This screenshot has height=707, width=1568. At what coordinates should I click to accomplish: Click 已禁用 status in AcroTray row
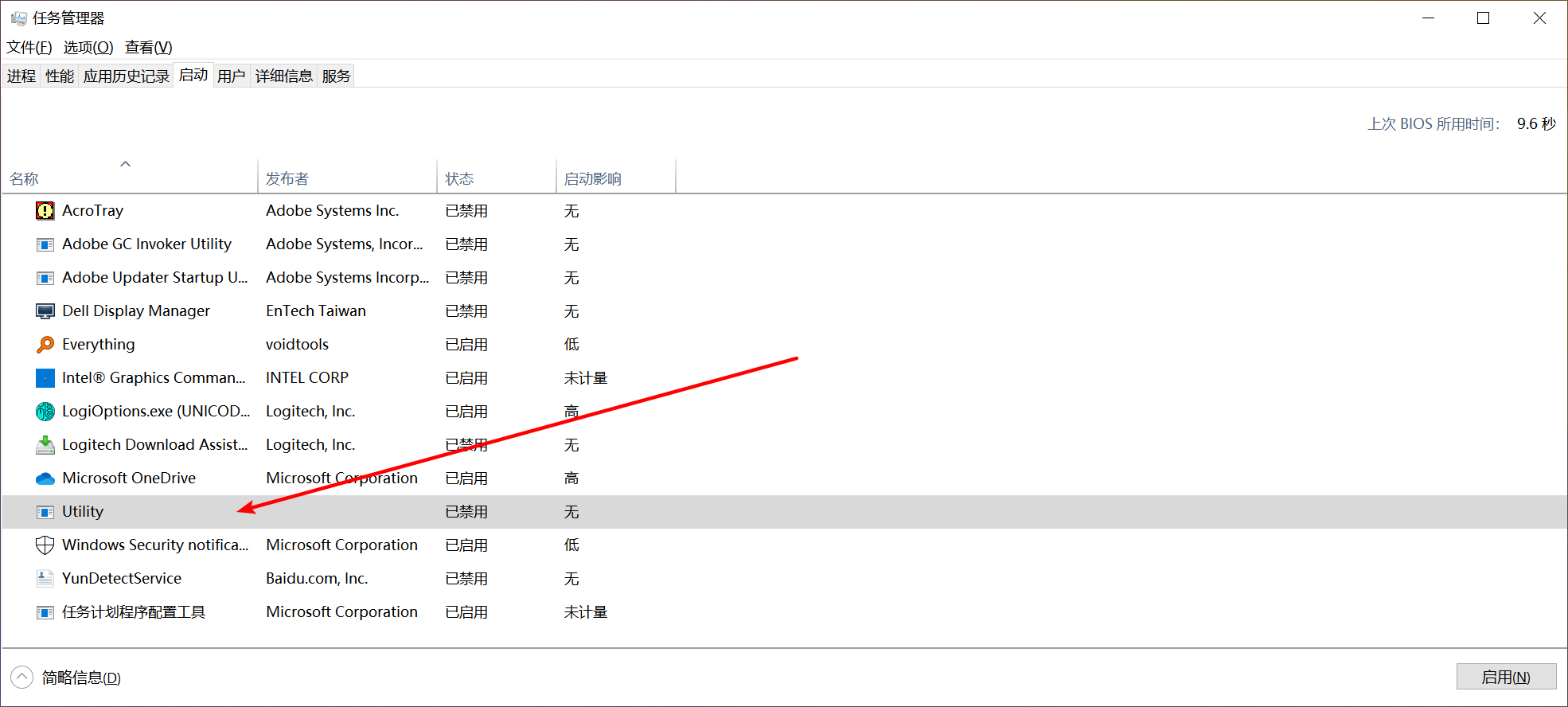coord(466,210)
